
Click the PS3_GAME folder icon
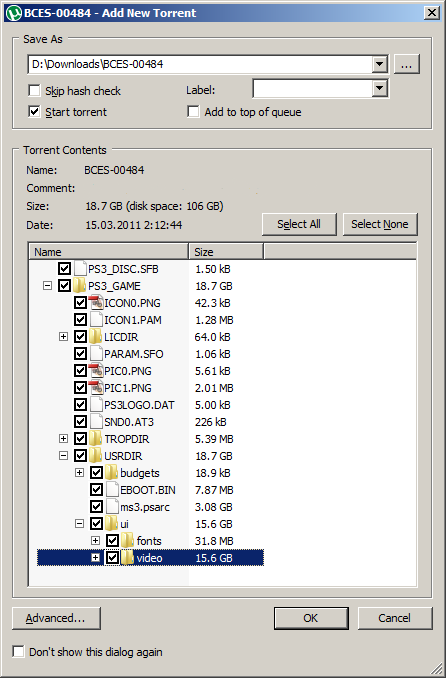79,286
